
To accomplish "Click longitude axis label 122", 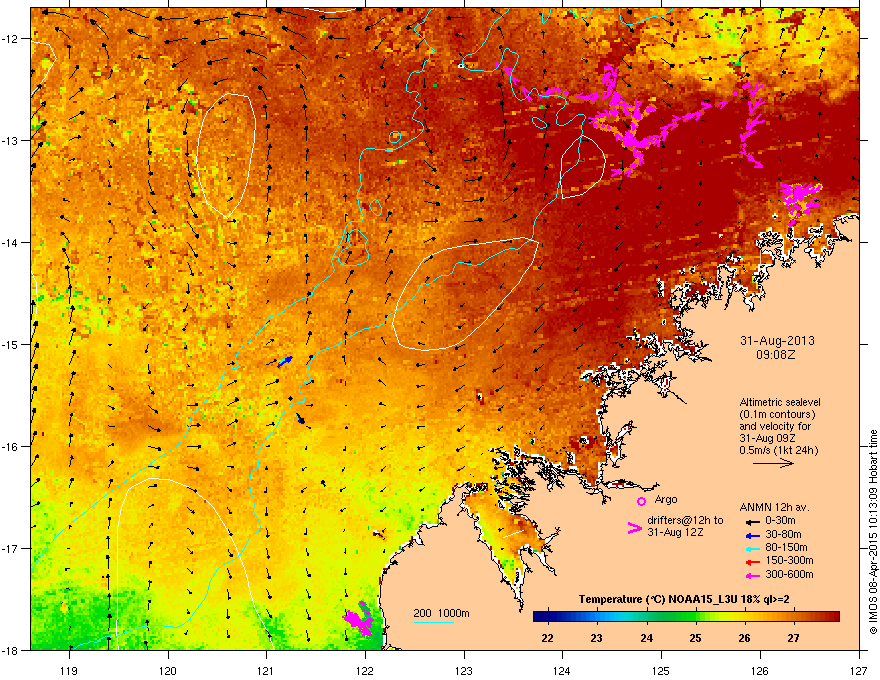I will click(x=365, y=670).
